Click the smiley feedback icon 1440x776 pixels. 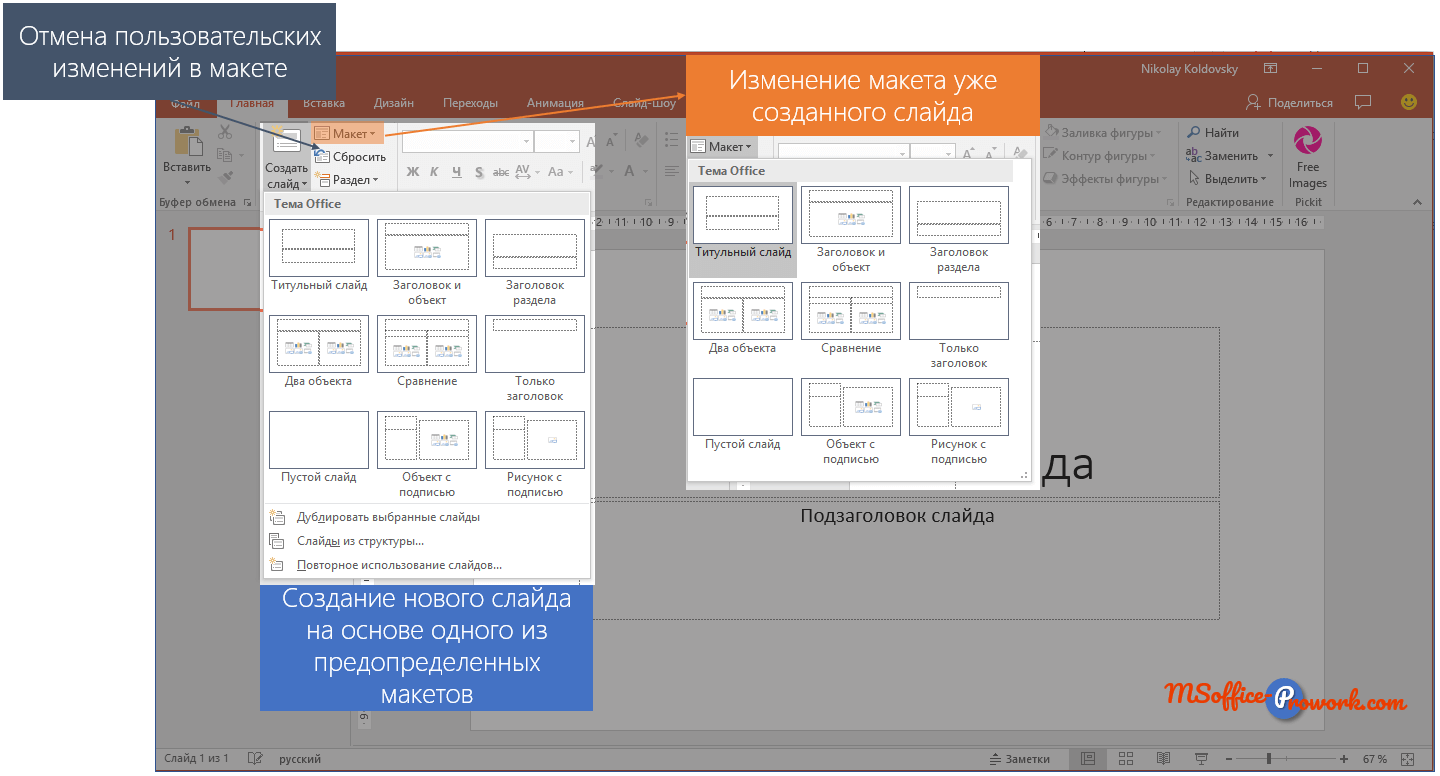1409,102
